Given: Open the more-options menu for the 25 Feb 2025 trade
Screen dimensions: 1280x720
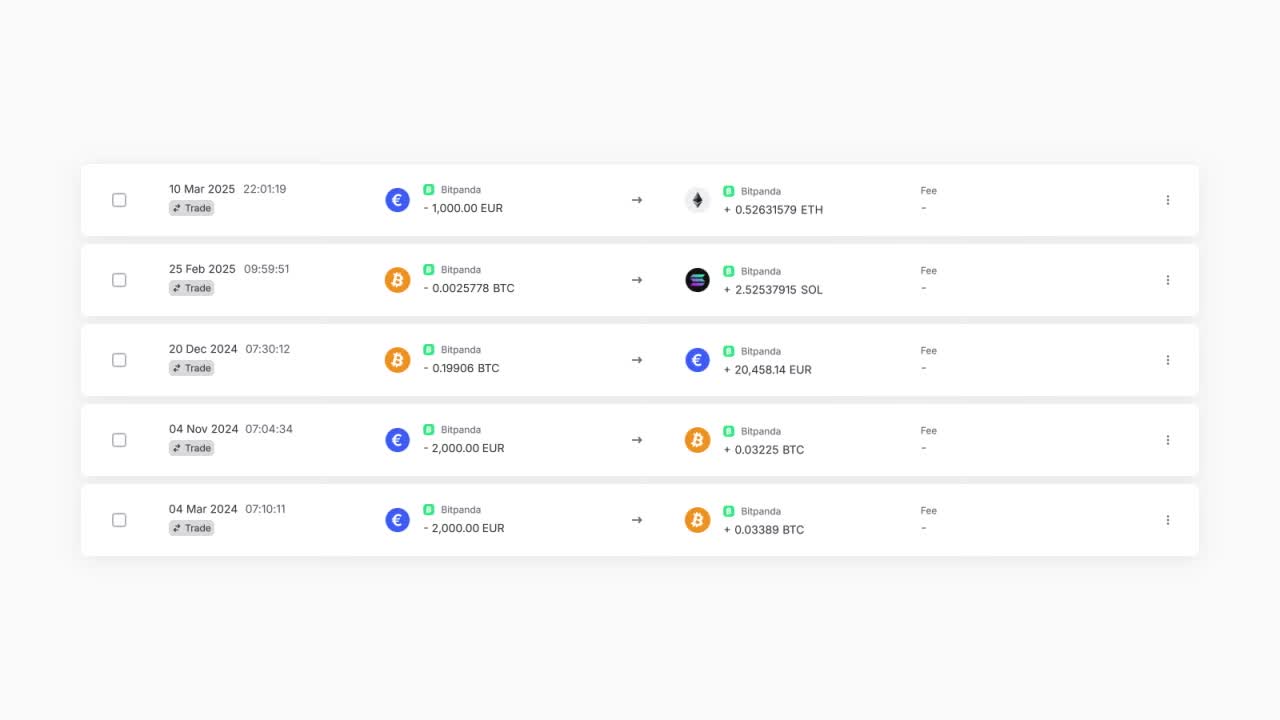Looking at the screenshot, I should click(x=1167, y=280).
